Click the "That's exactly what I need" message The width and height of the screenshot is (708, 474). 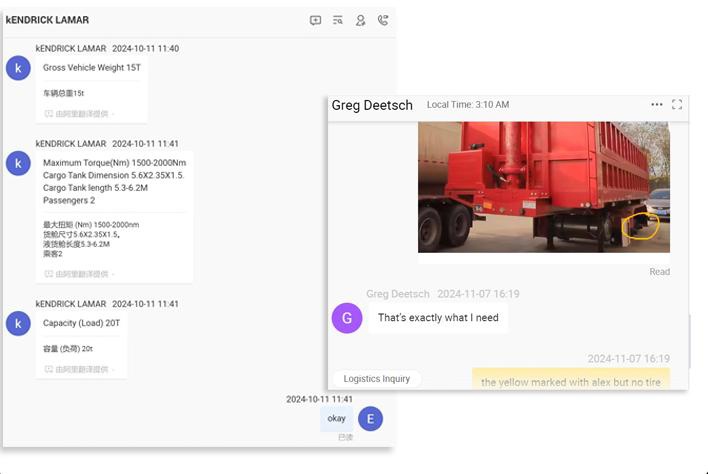pos(438,318)
